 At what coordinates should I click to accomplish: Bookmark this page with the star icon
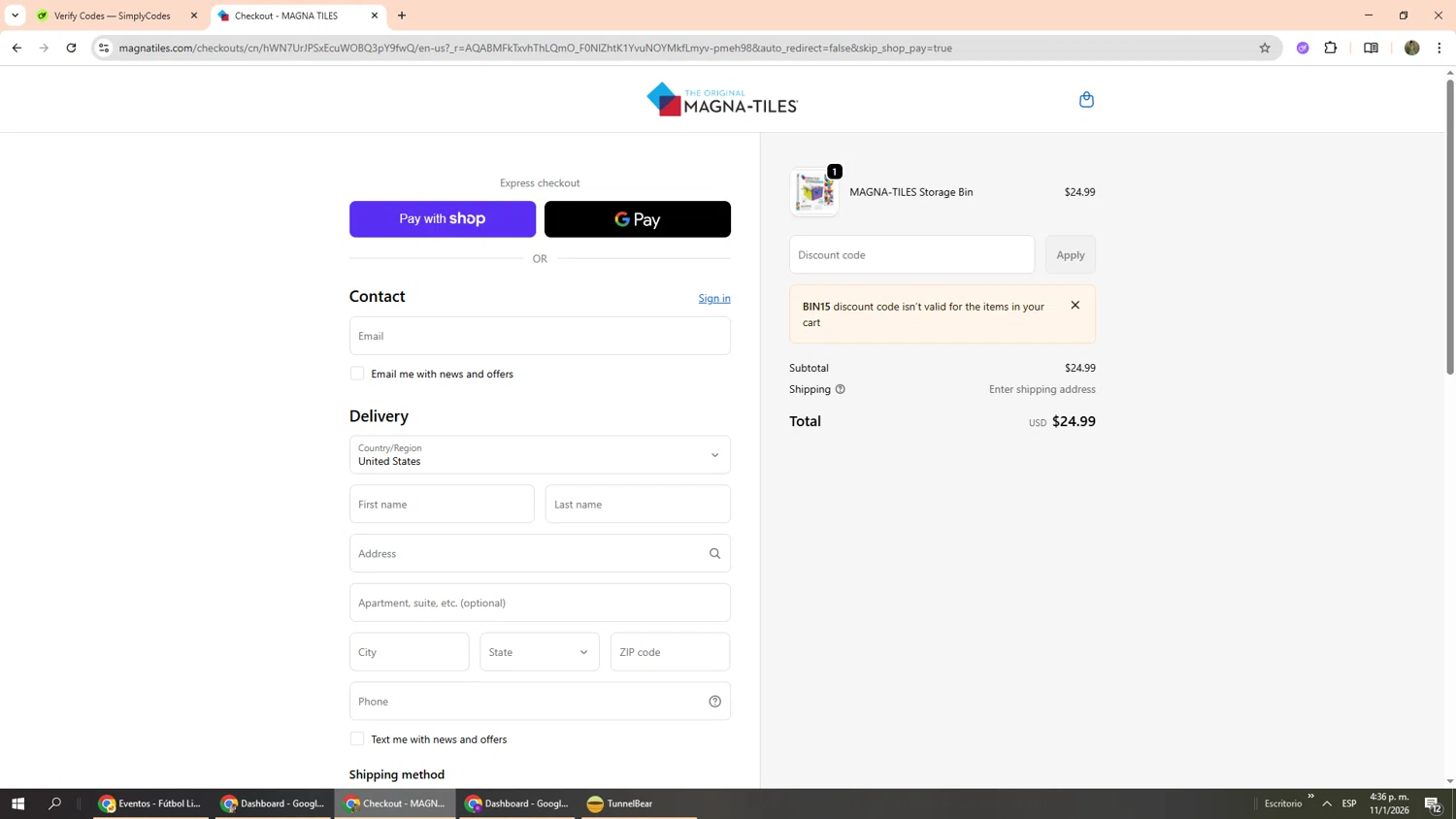click(1264, 48)
